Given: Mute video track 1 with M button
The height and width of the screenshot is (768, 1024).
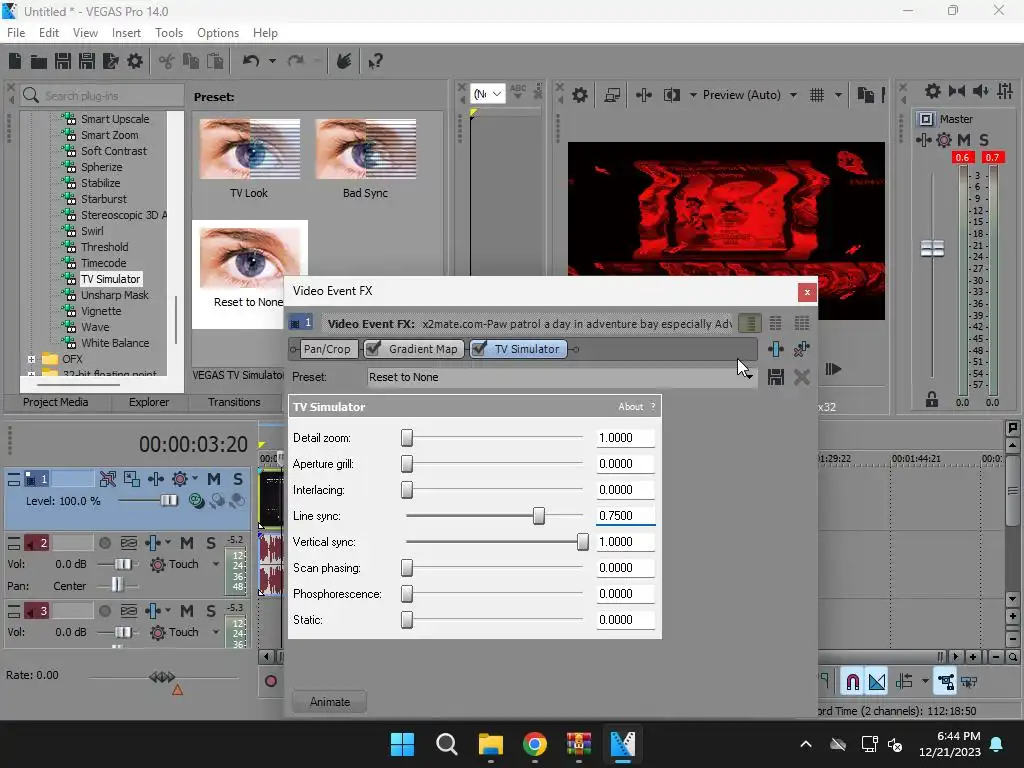Looking at the screenshot, I should (x=214, y=479).
